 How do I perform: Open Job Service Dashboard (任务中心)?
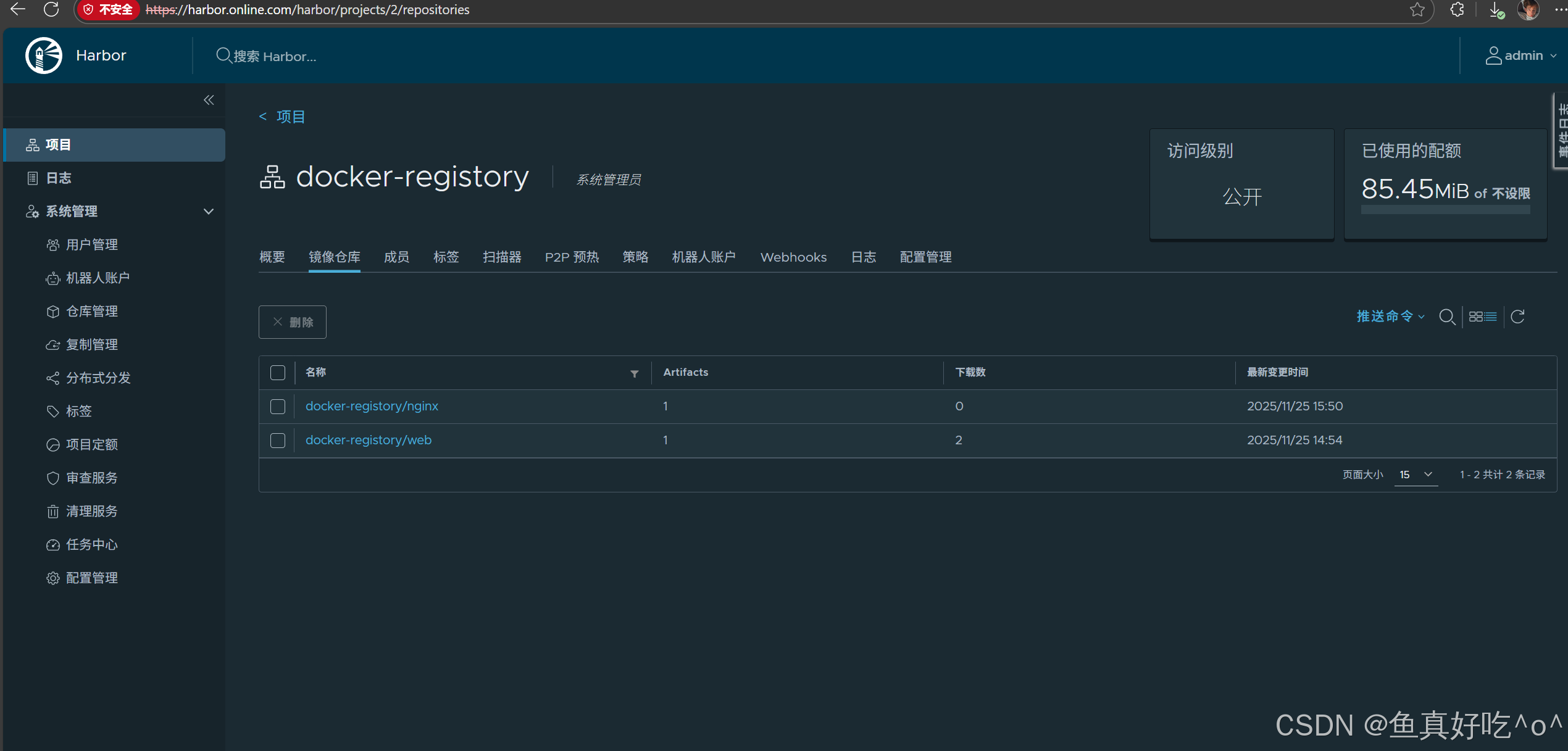91,545
